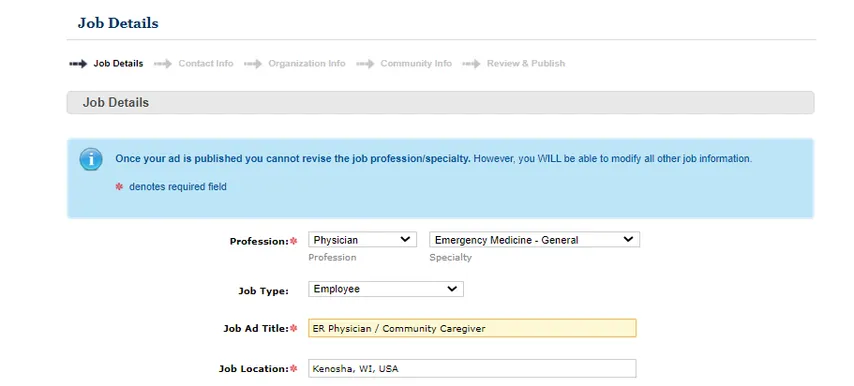Click the arrow icon before Community Info

[x=365, y=64]
